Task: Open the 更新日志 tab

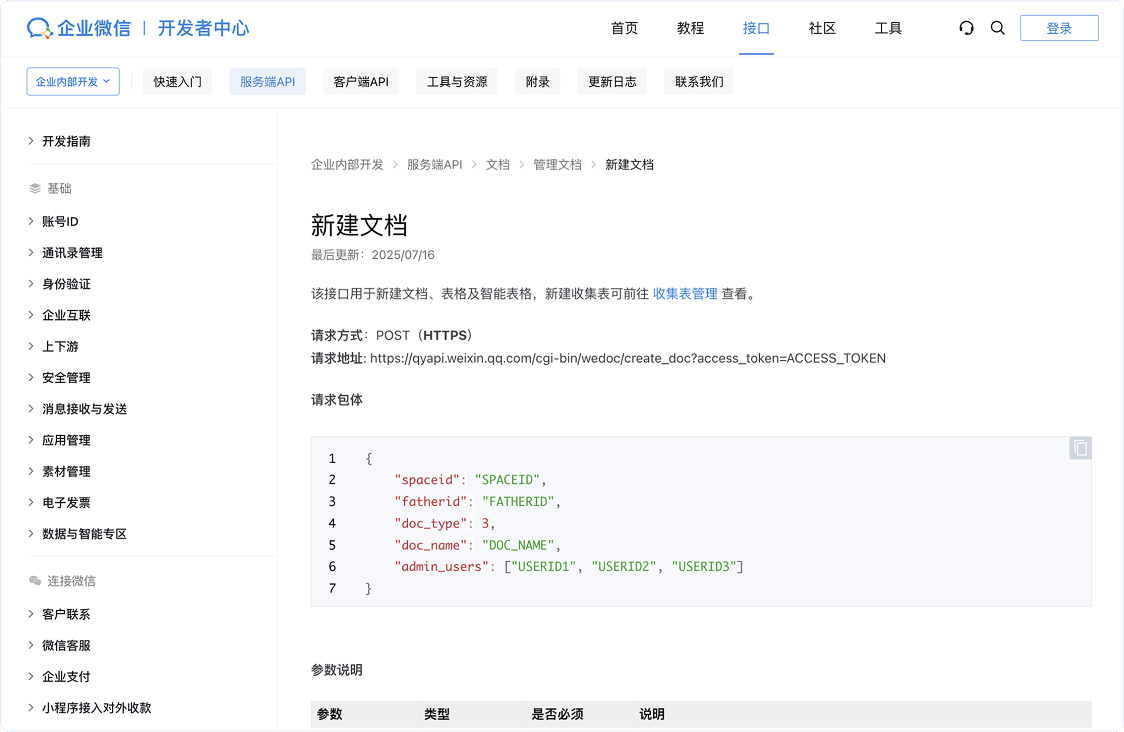Action: 612,82
